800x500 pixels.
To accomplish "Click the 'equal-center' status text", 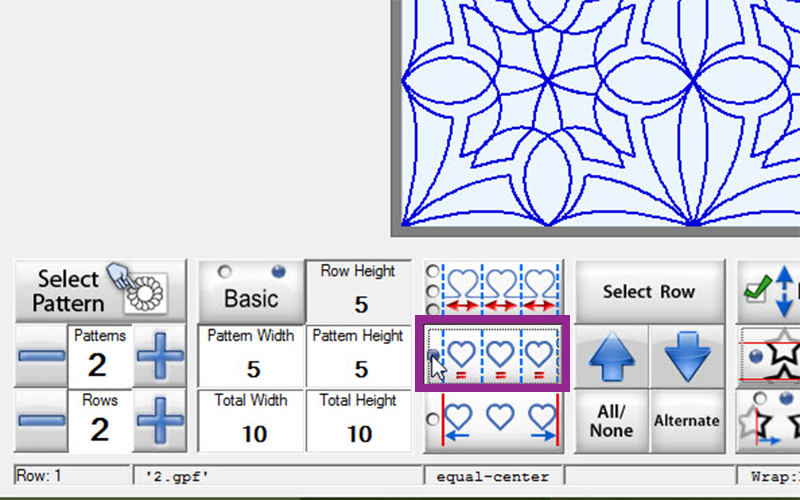I will 493,477.
